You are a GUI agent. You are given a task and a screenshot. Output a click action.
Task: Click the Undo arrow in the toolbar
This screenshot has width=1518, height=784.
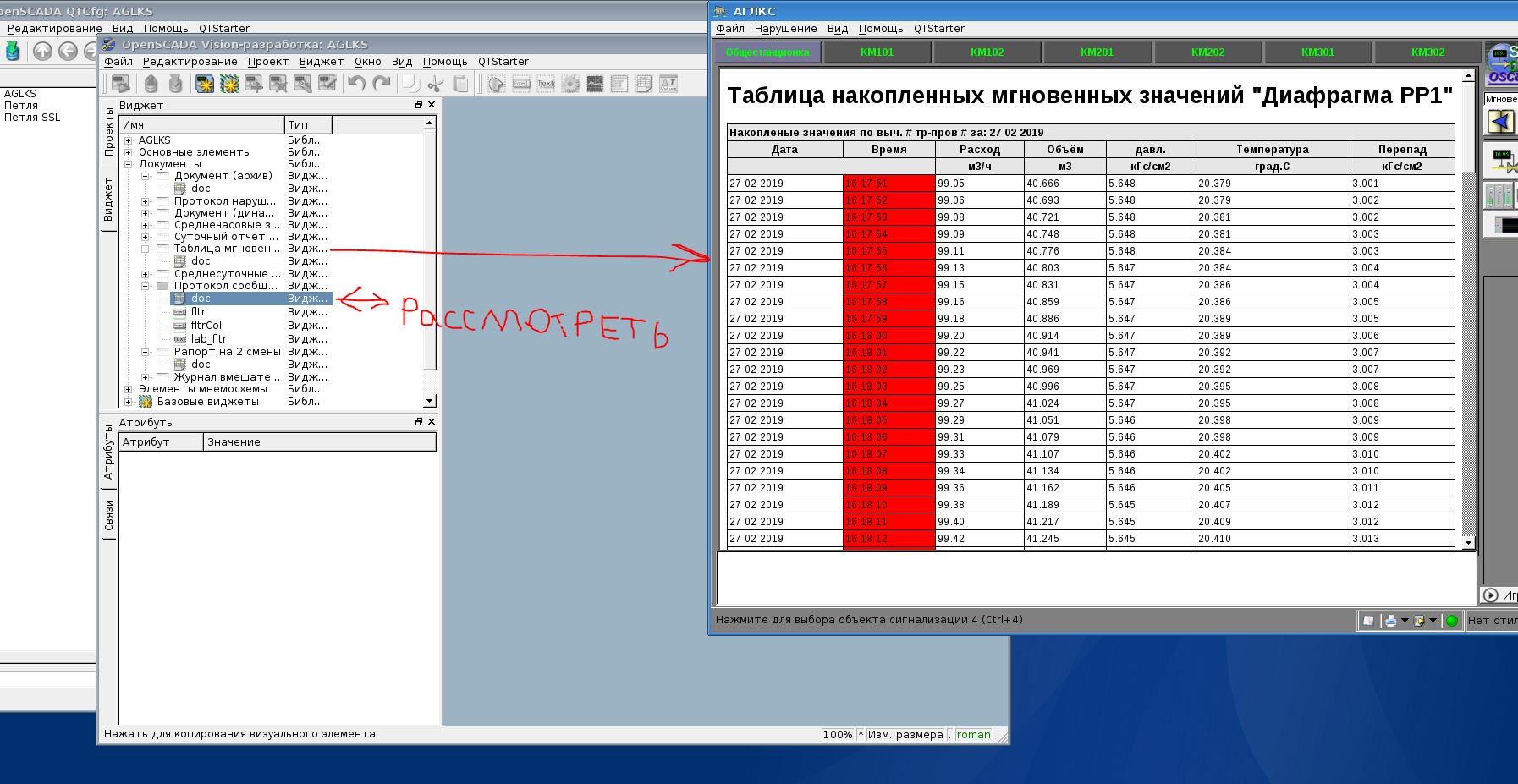point(356,84)
